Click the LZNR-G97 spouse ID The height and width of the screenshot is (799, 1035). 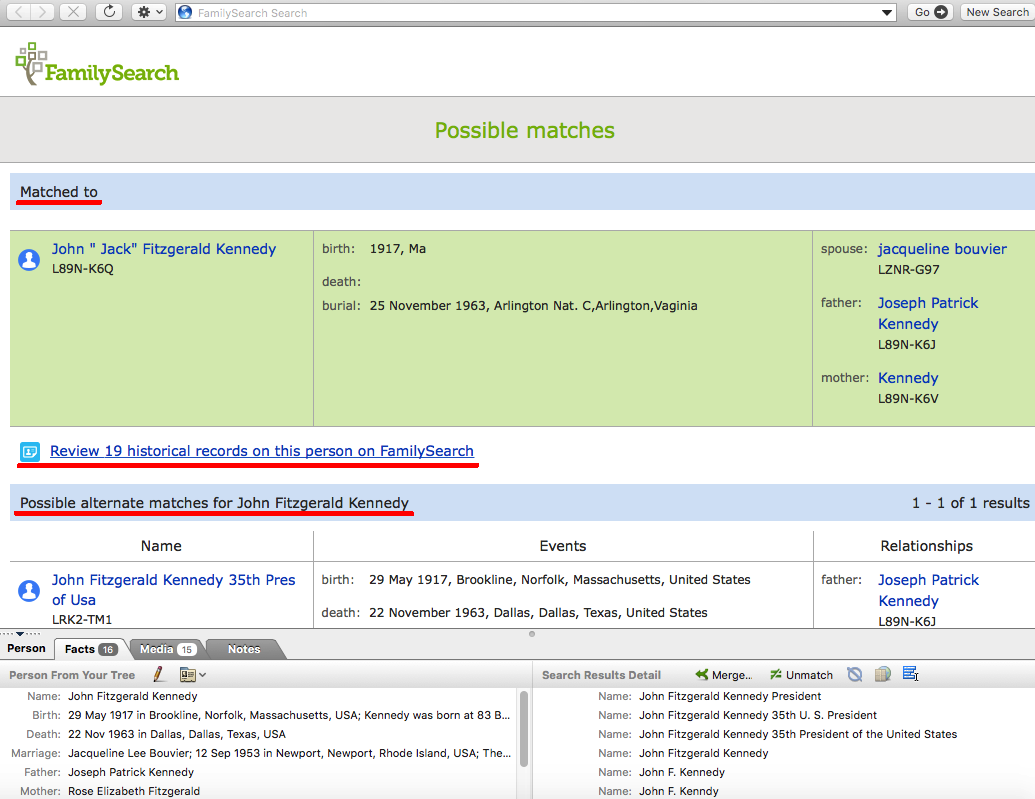[908, 269]
